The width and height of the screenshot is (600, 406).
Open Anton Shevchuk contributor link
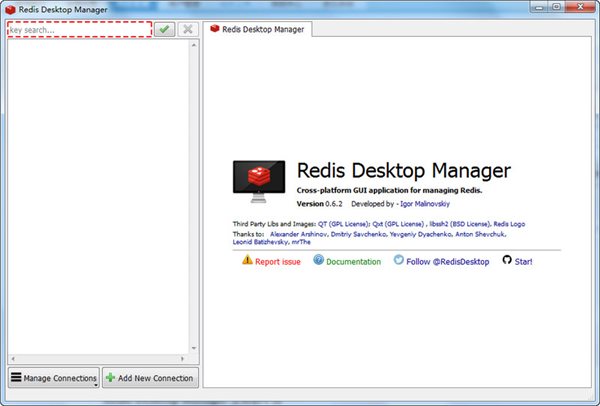(x=480, y=234)
